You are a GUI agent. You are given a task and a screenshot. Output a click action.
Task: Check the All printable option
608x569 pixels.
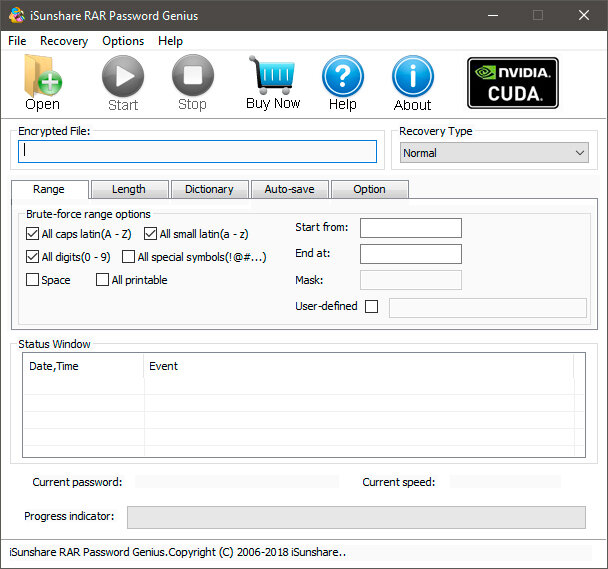click(x=102, y=280)
